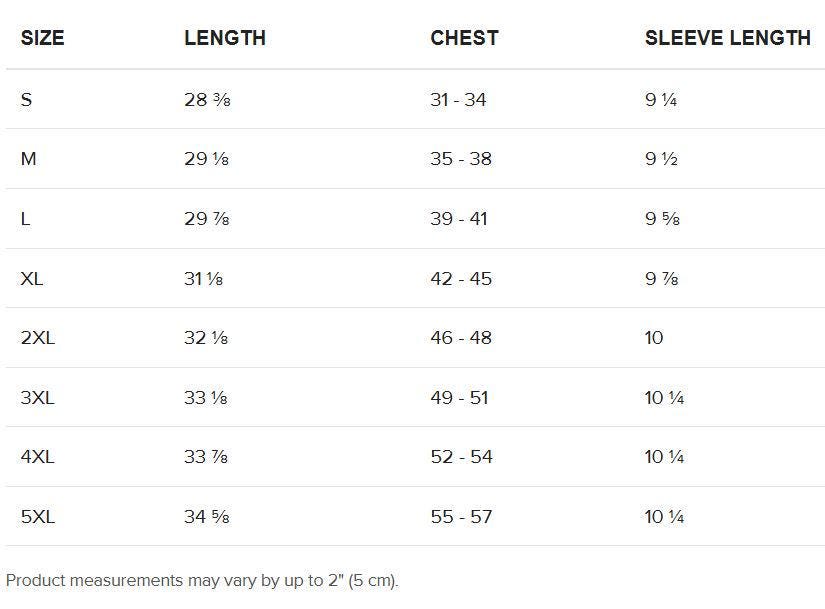Image resolution: width=825 pixels, height=609 pixels.
Task: Click the SIZE column header
Action: tap(42, 39)
